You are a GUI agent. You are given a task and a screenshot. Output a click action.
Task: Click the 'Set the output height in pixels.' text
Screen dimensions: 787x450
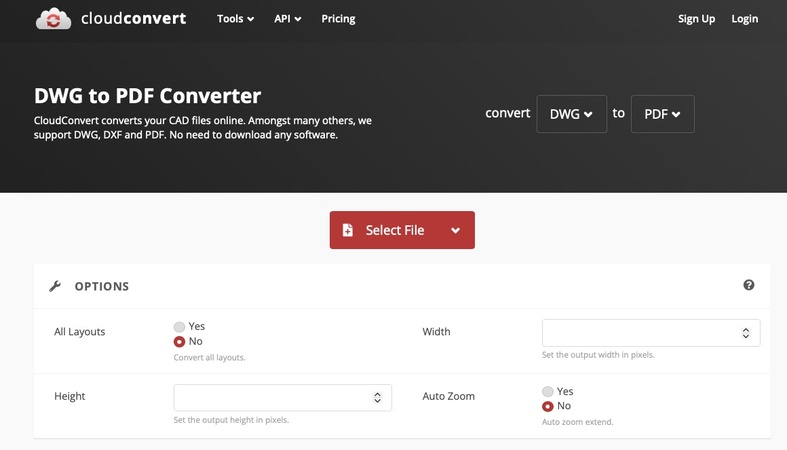[x=231, y=420]
